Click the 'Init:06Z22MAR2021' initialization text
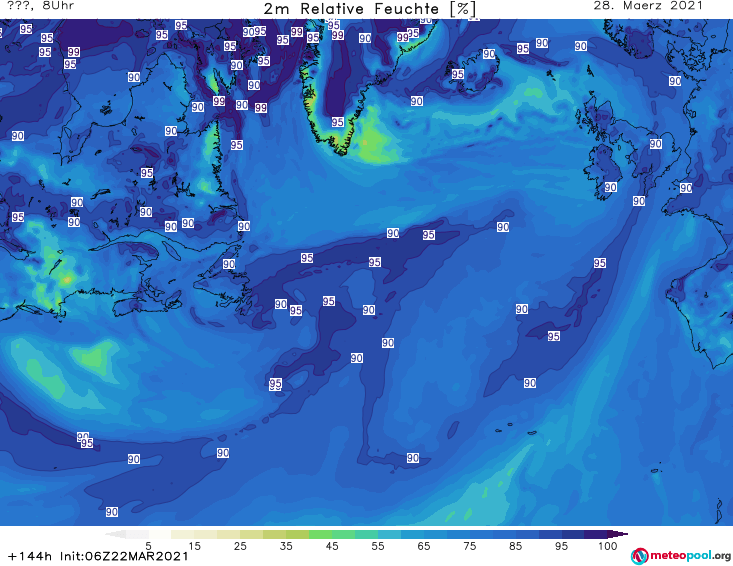Screen dimensions: 733x566 coord(124,556)
